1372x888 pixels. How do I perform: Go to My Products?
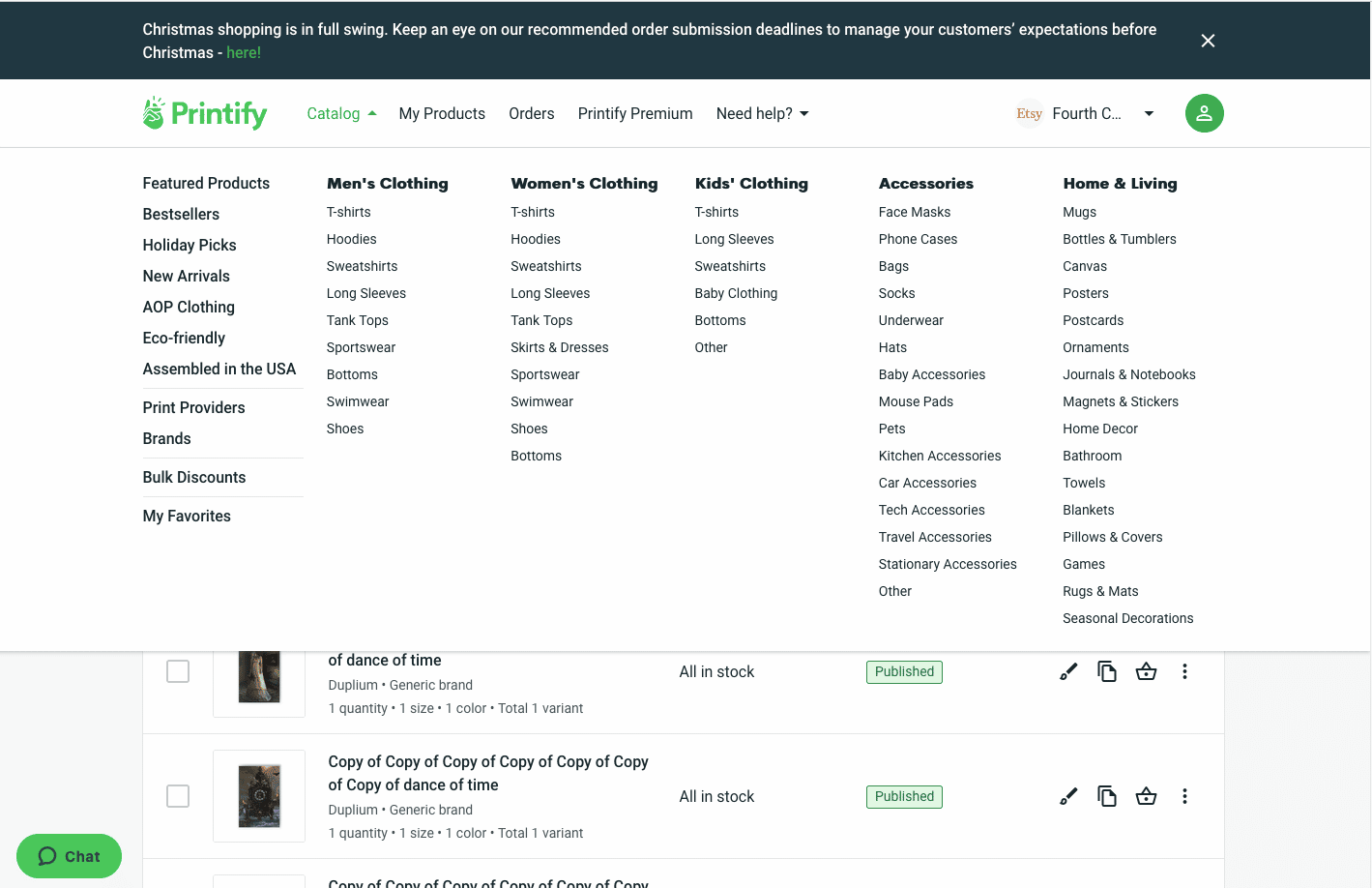tap(442, 113)
